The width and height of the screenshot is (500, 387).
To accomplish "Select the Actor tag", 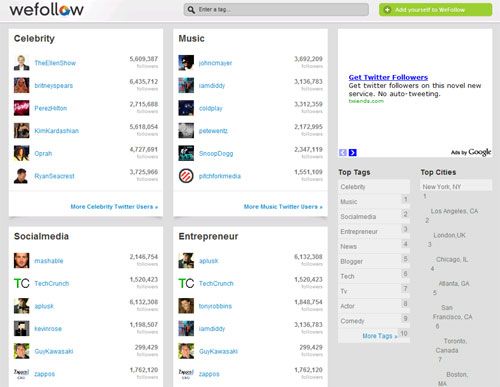I will point(374,306).
